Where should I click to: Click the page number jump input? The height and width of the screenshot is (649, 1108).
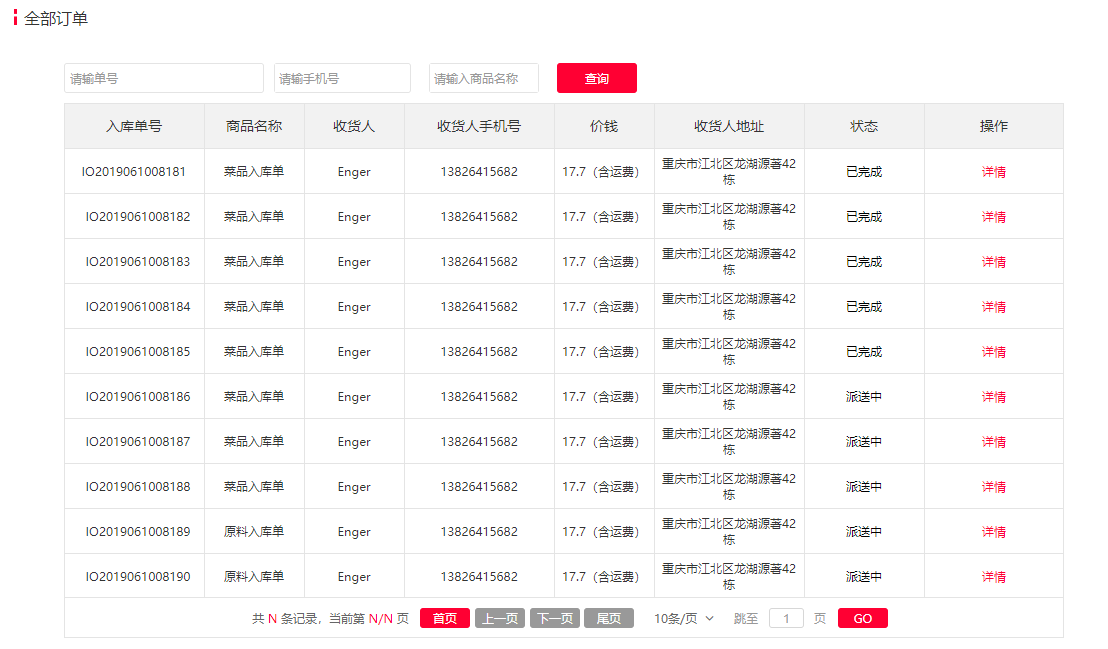786,618
